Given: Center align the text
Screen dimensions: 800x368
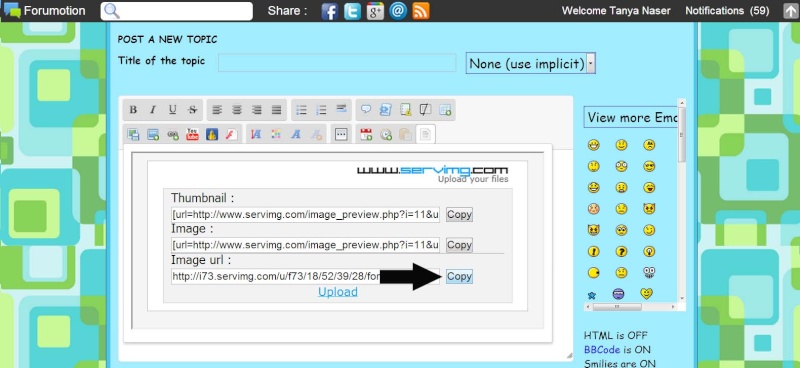Looking at the screenshot, I should [237, 110].
